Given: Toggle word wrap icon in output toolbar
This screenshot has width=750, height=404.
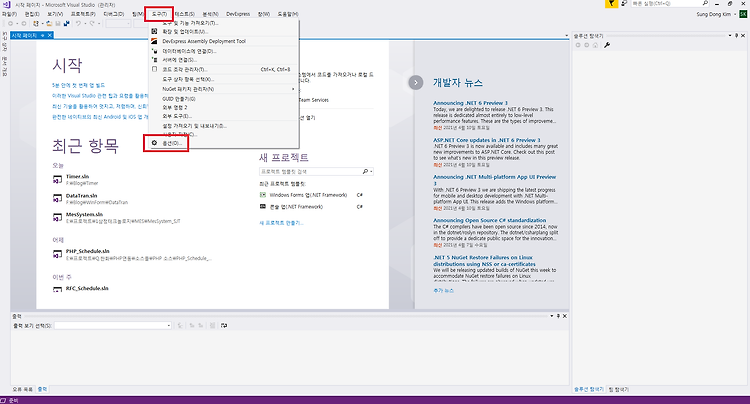Looking at the screenshot, I should (224, 326).
